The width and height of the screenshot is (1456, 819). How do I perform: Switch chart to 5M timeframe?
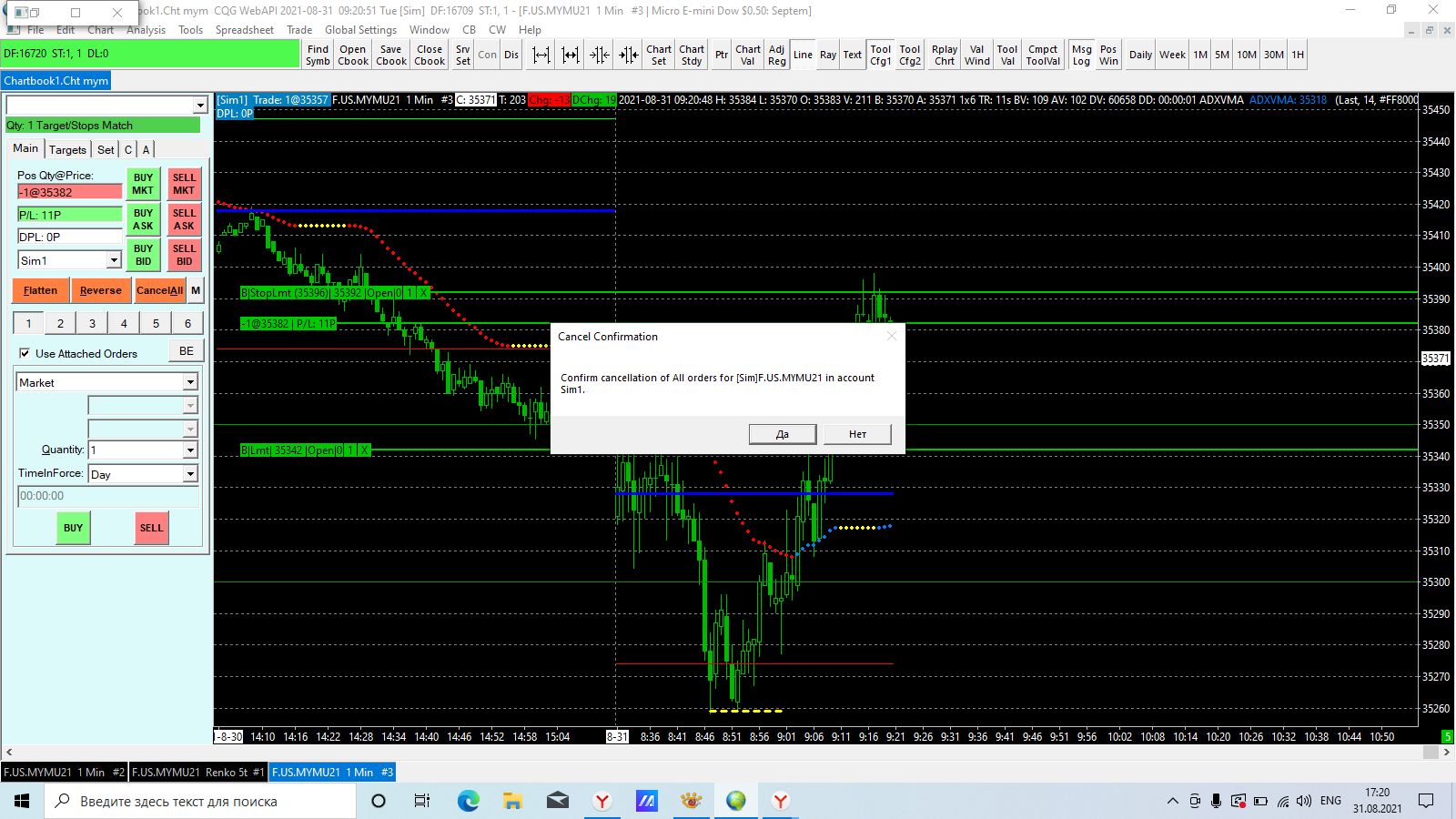1222,55
